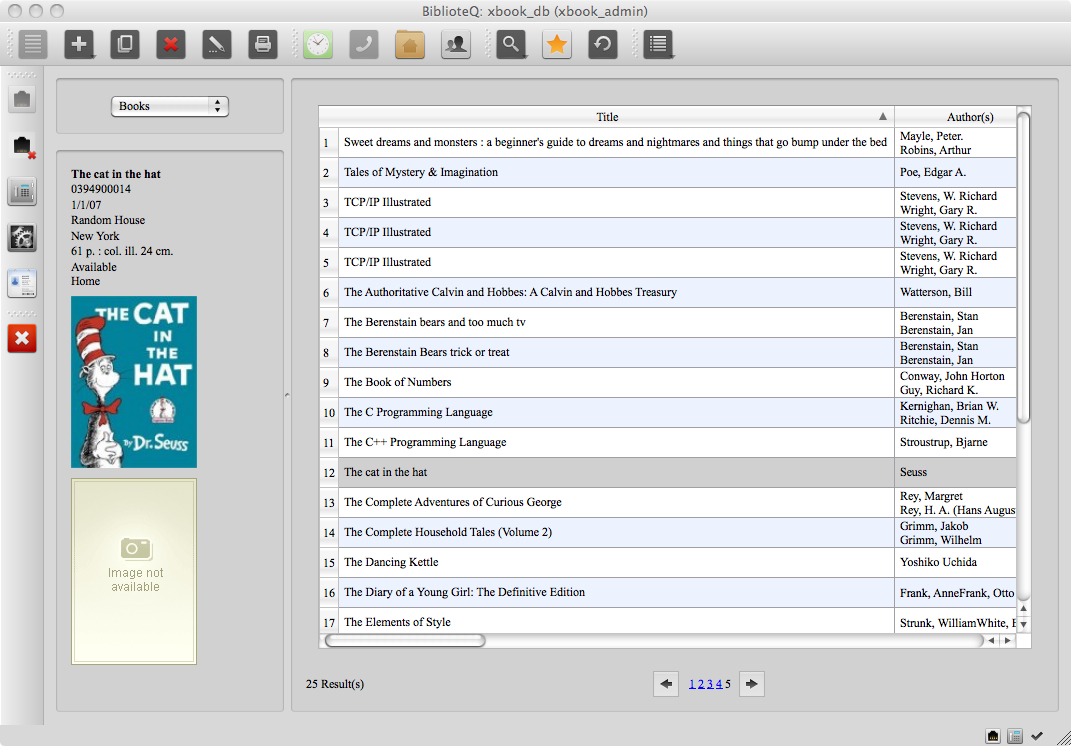1071x746 pixels.
Task: Expand the list view options dropdown in toolbar
Action: 658,44
